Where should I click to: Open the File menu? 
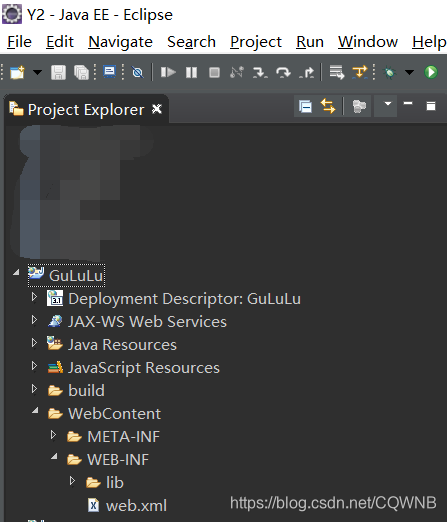click(x=19, y=42)
